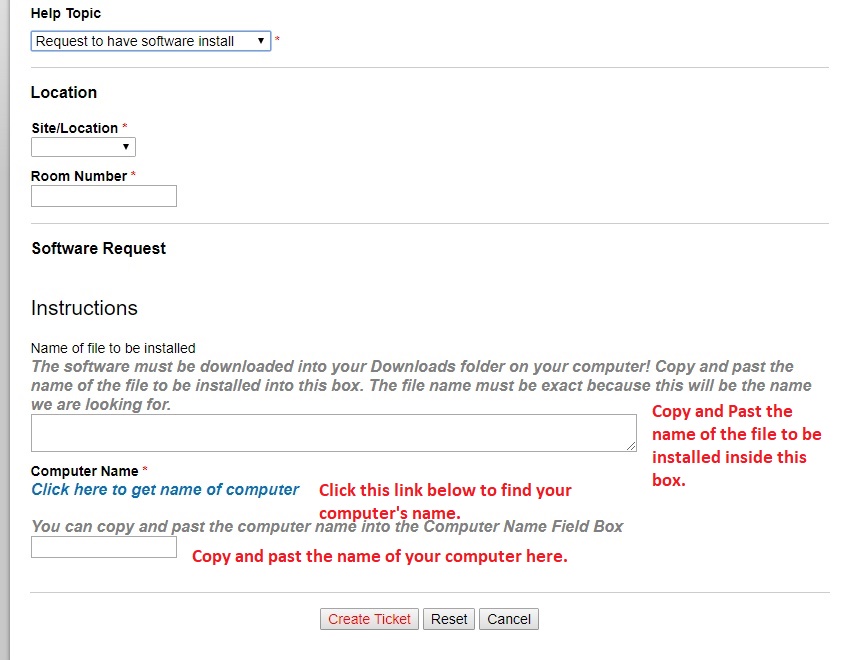Select the Room Number label text
846x660 pixels.
click(79, 176)
